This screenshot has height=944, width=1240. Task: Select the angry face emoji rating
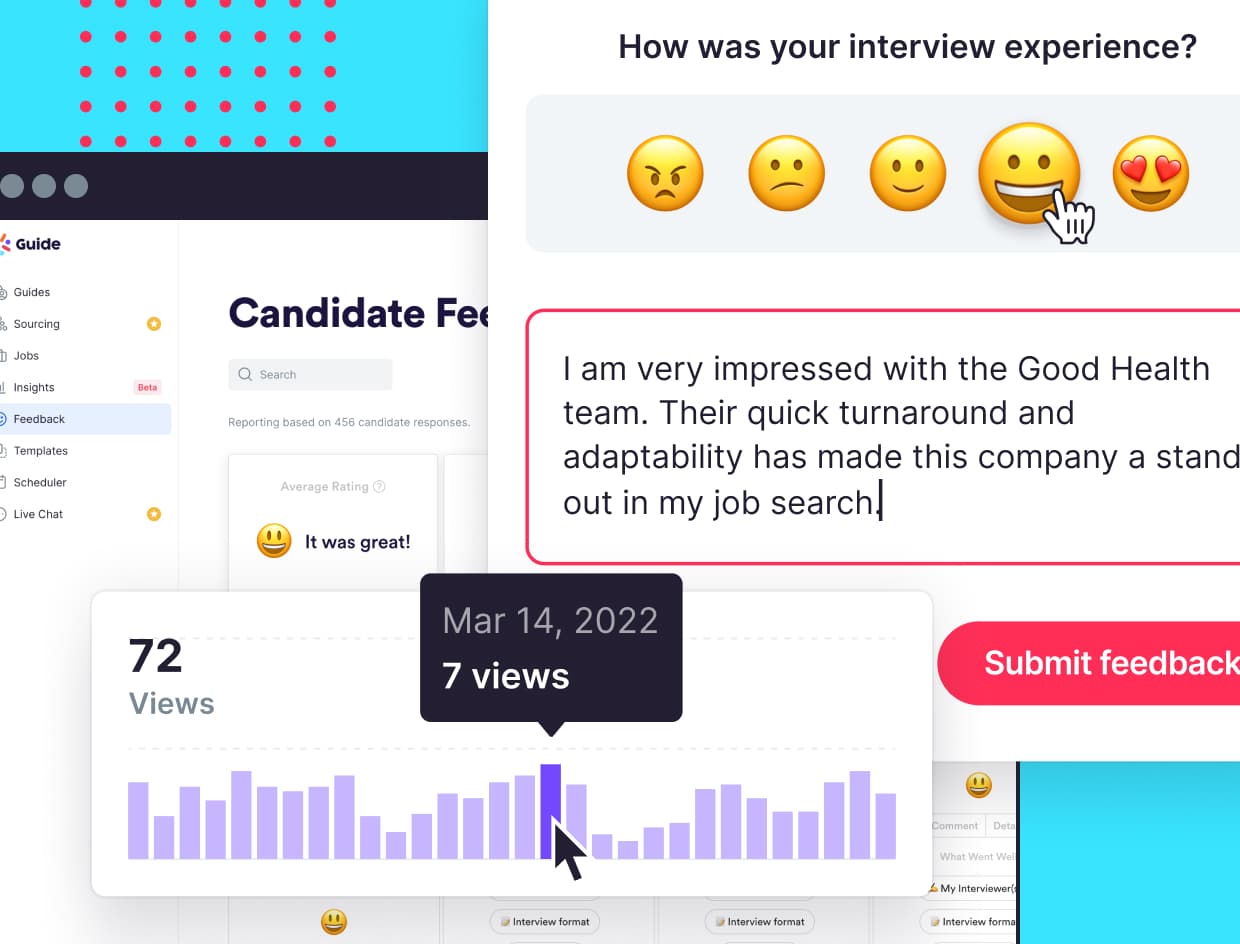pyautogui.click(x=665, y=174)
